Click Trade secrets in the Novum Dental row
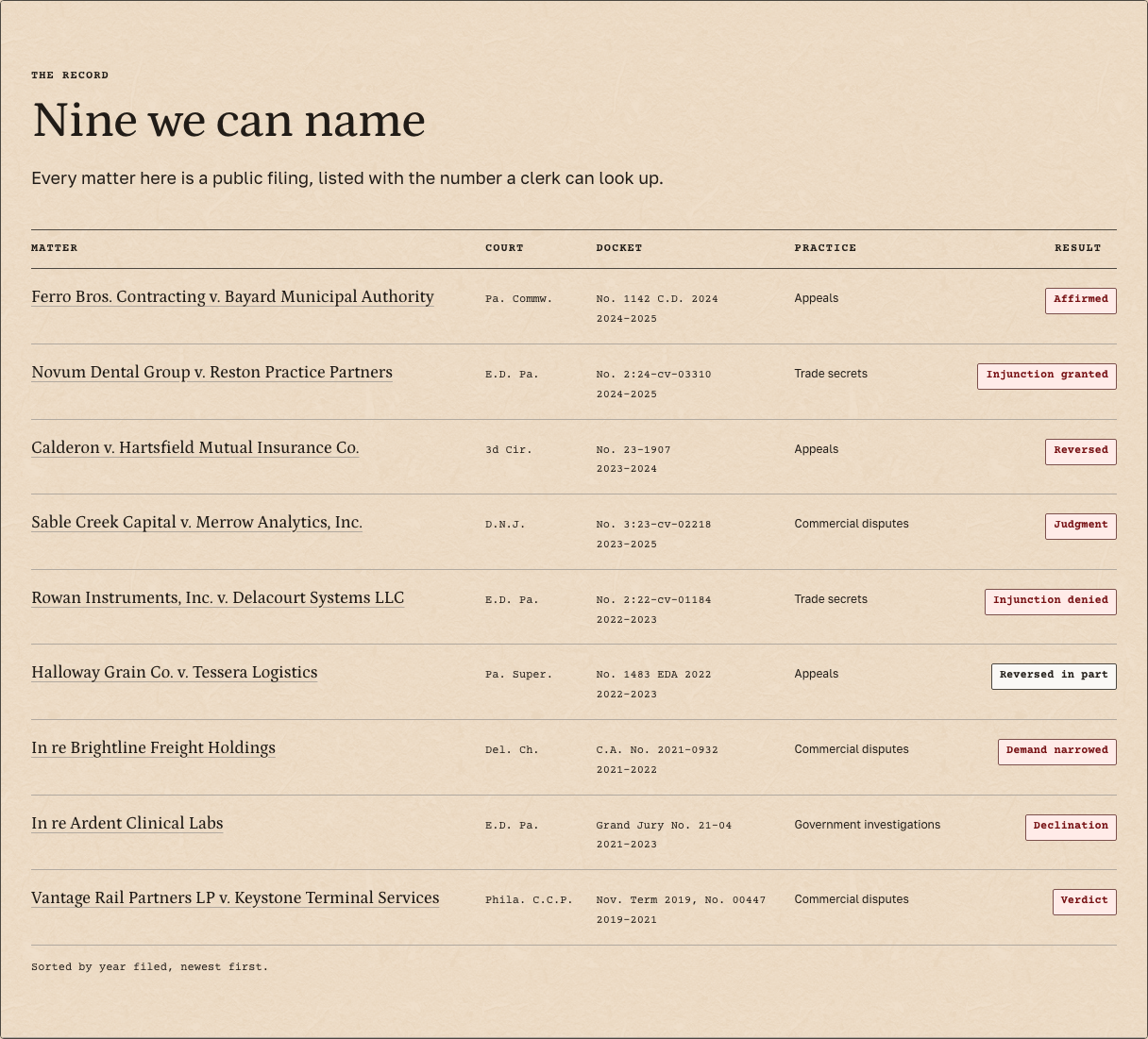The image size is (1148, 1039). [x=831, y=374]
